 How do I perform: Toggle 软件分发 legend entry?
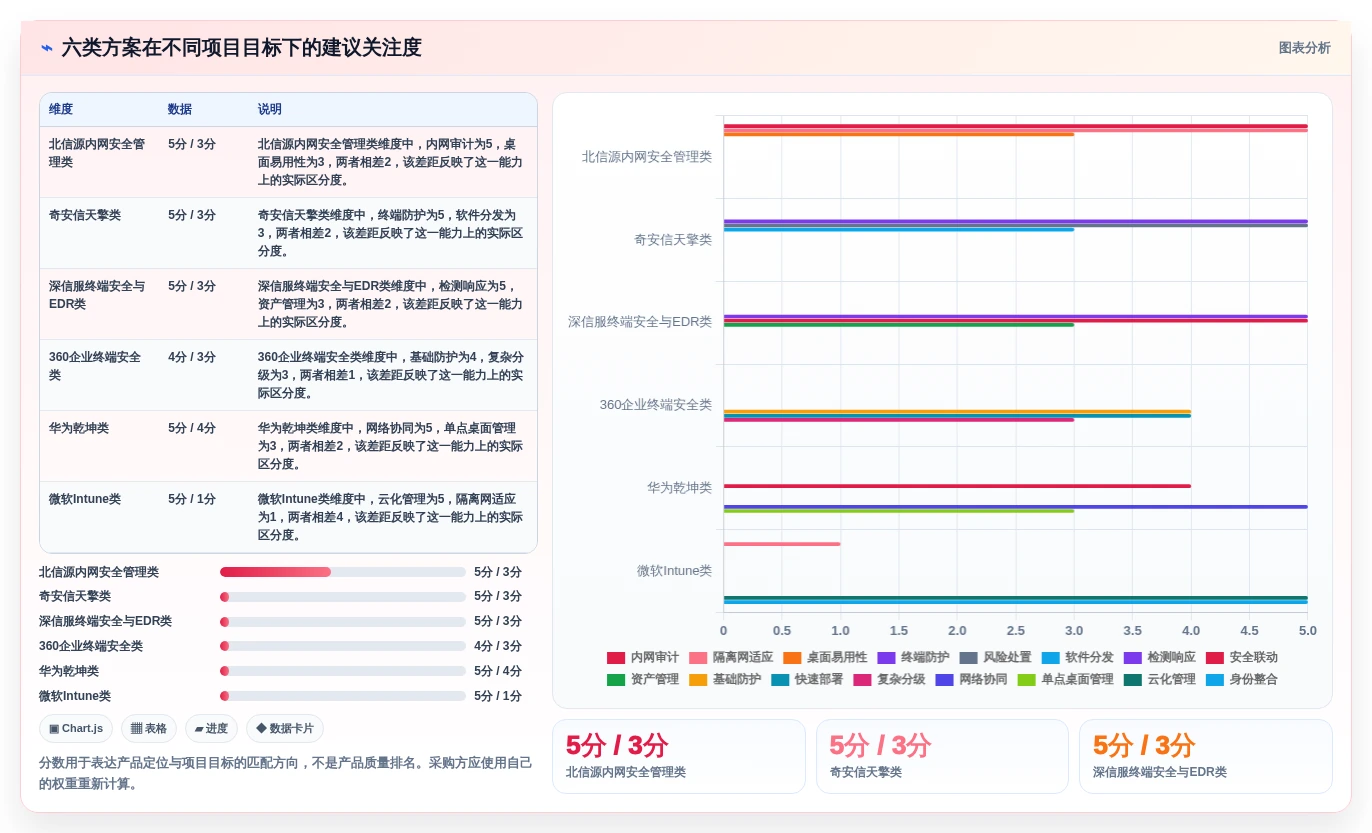pyautogui.click(x=1077, y=657)
